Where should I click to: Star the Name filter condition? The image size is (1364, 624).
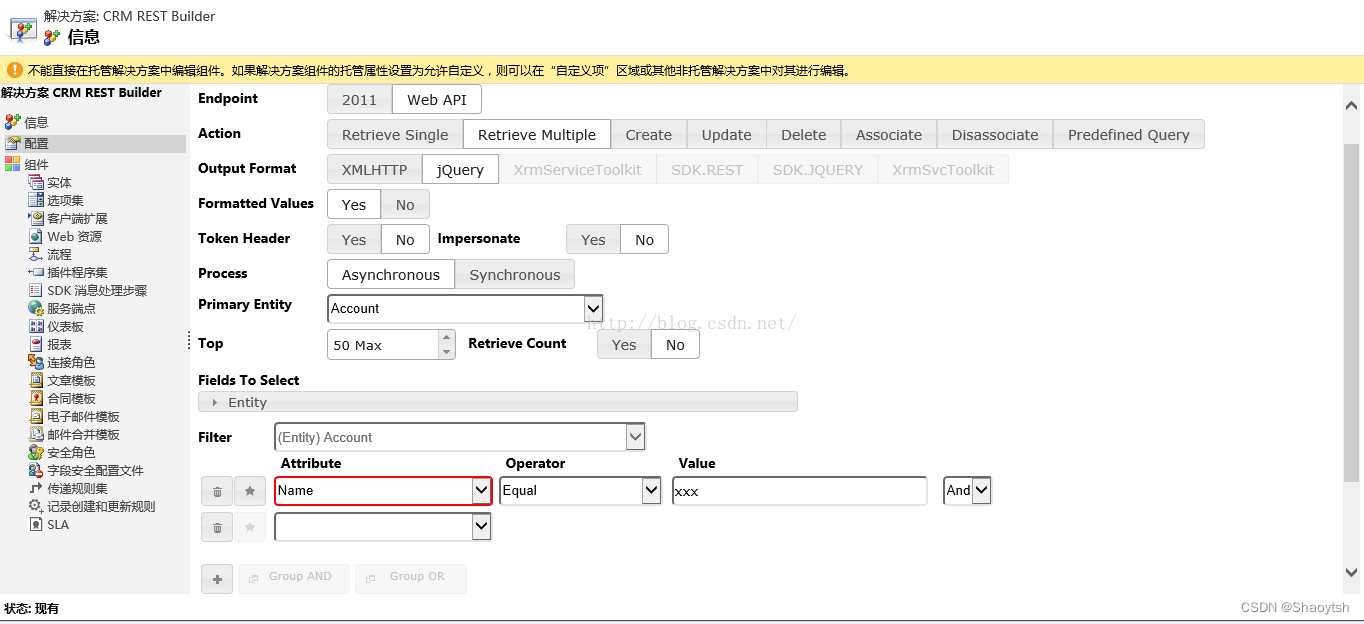(x=250, y=491)
